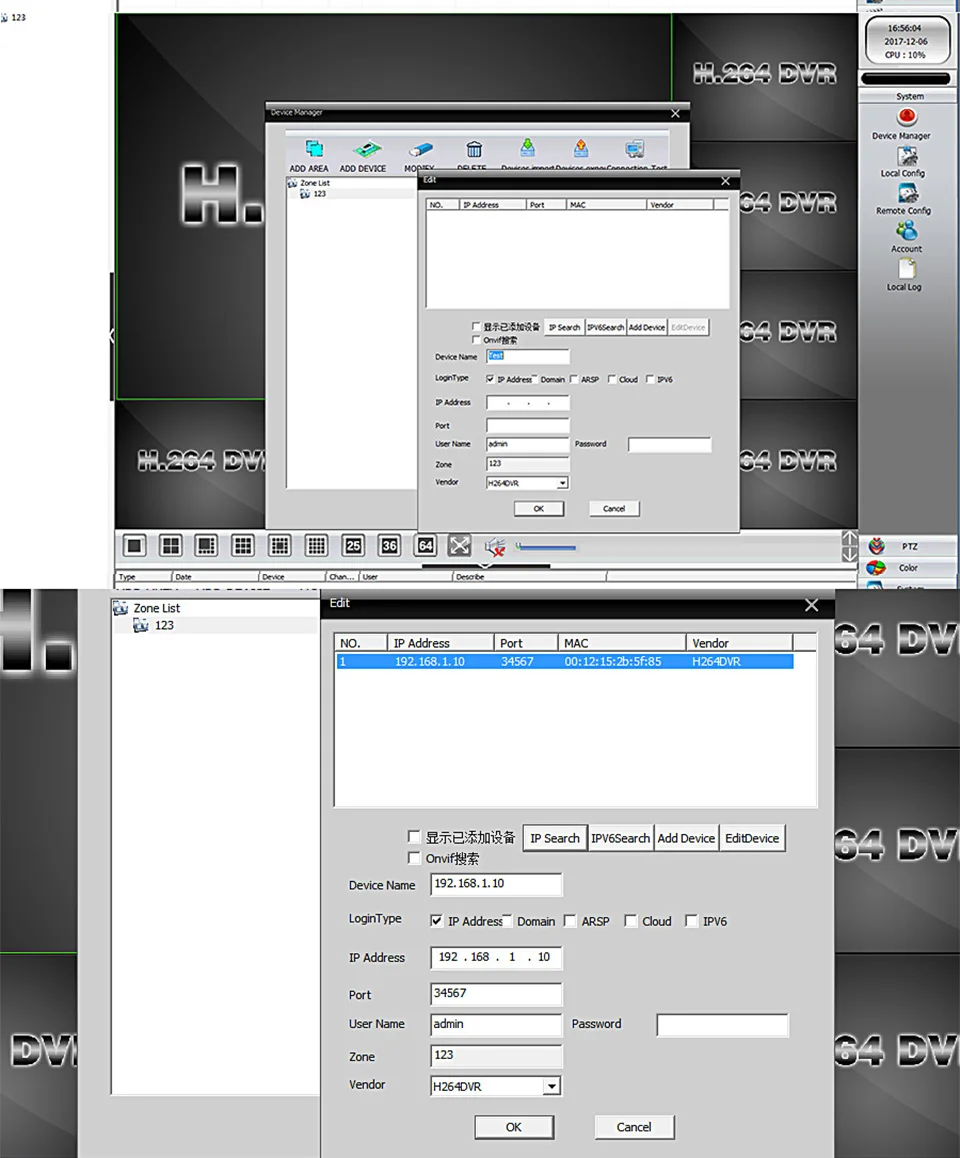Click the DELETE trash bin icon
This screenshot has width=960, height=1158.
[x=474, y=149]
